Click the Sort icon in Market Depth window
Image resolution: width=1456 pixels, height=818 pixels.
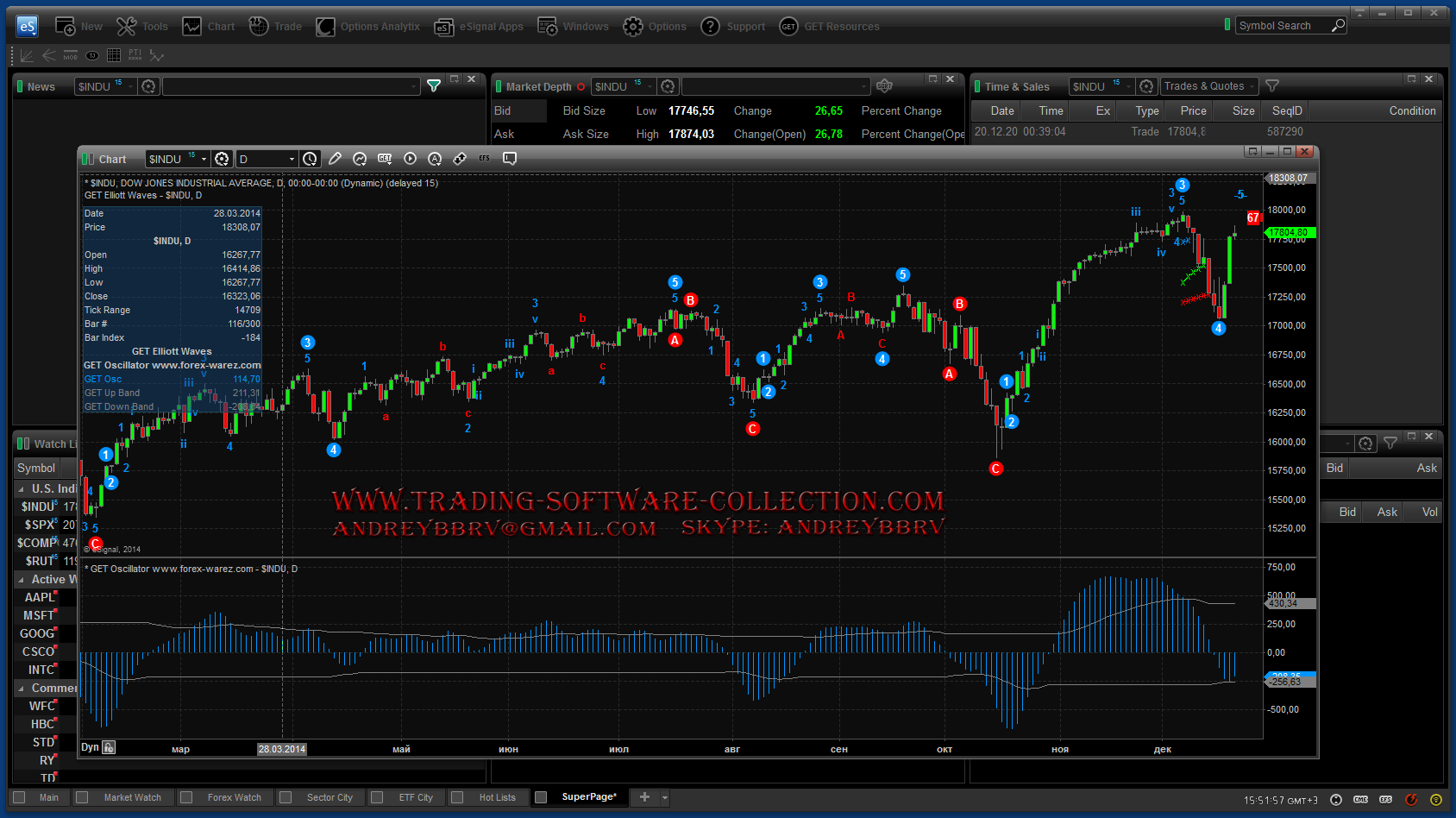(884, 86)
